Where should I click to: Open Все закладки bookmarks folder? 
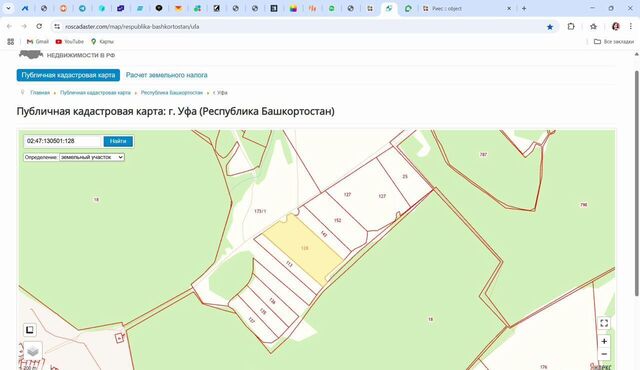click(613, 42)
